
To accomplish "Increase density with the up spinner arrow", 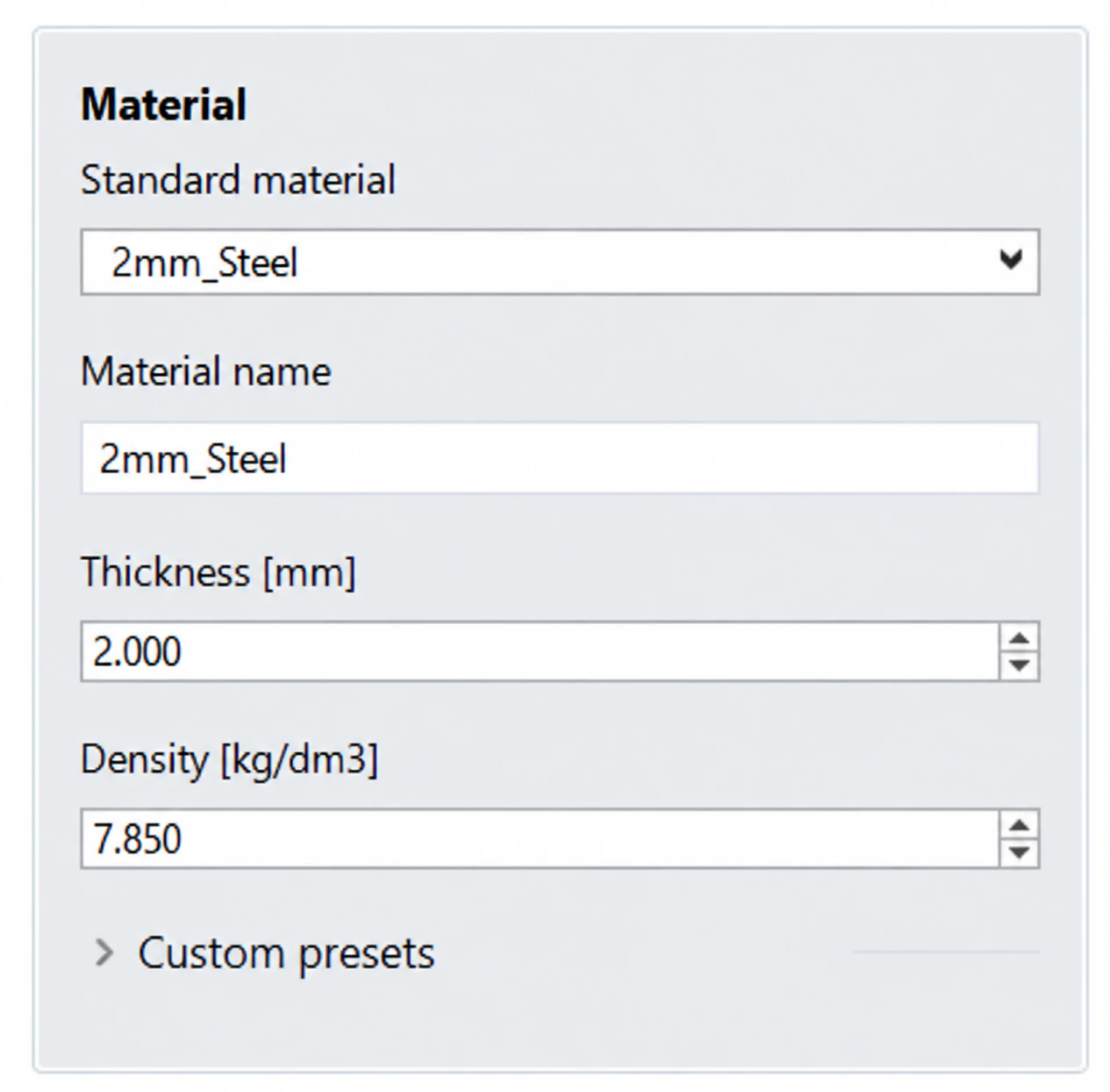I will pyautogui.click(x=1019, y=824).
